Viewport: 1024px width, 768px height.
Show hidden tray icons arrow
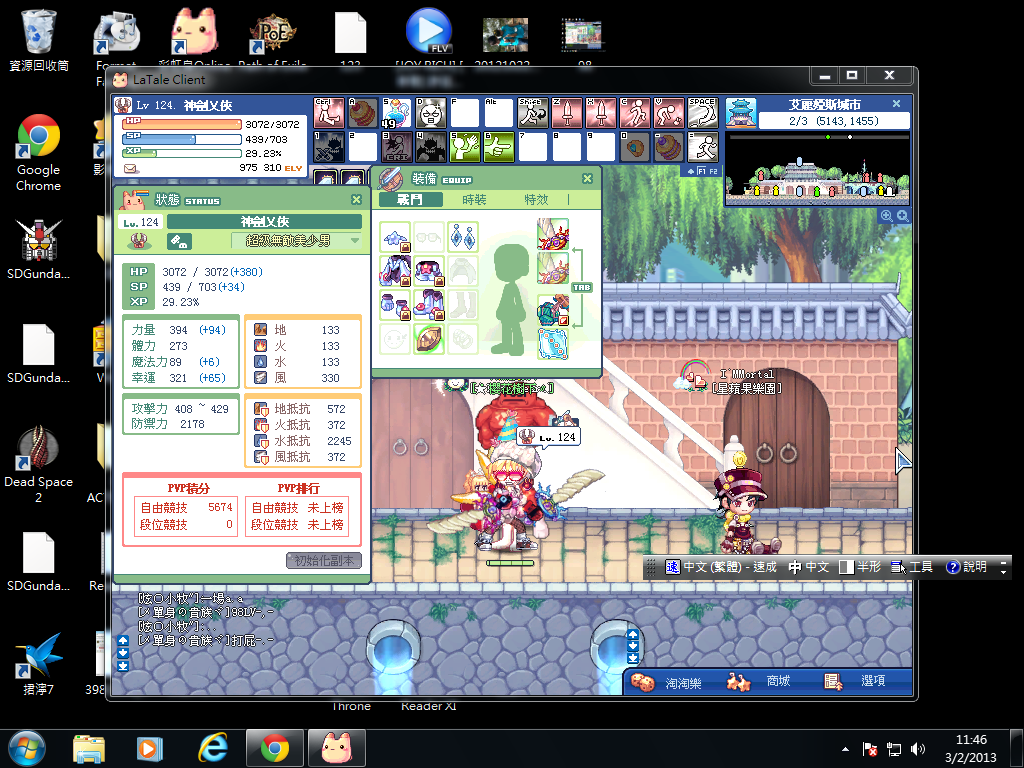pos(846,749)
